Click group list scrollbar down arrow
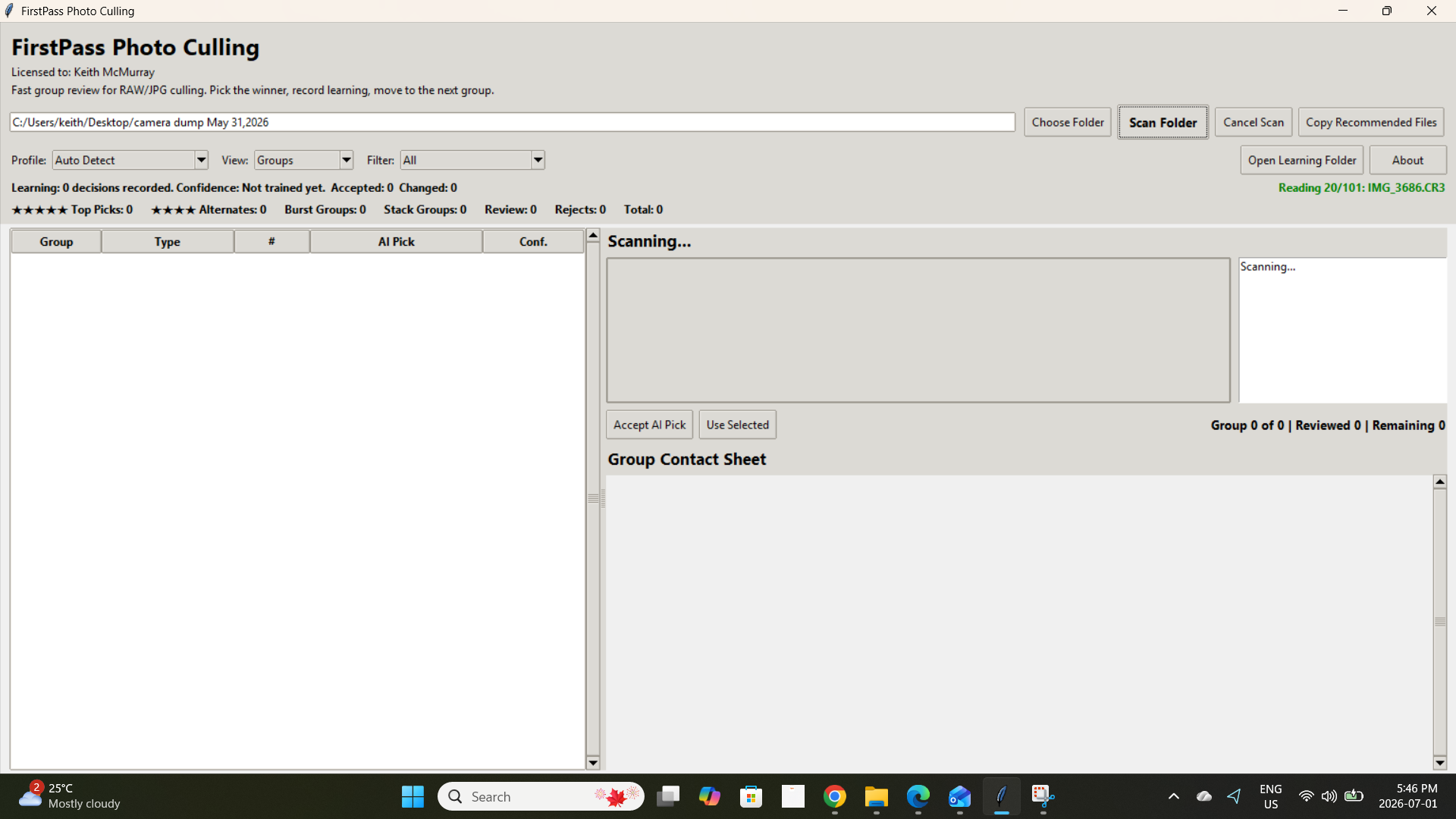The height and width of the screenshot is (819, 1456). click(x=593, y=763)
